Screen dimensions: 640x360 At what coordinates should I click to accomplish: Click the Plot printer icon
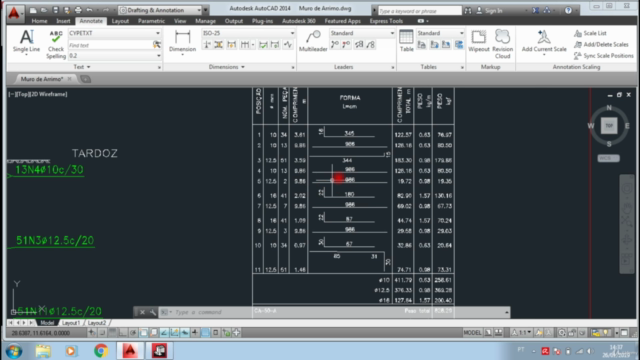78,10
